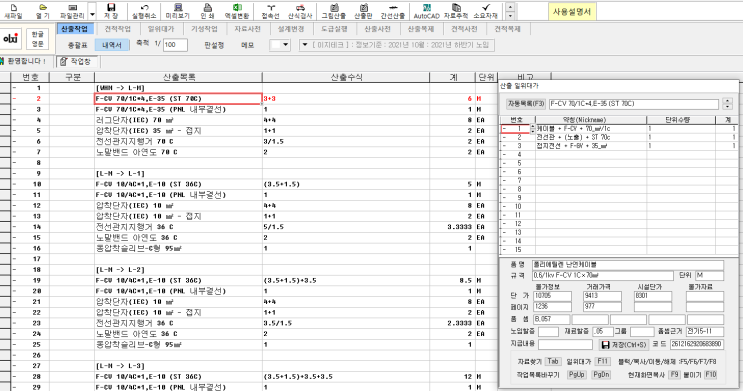The width and height of the screenshot is (743, 391).
Task: Click the 산출수식 column header
Action: coord(346,77)
